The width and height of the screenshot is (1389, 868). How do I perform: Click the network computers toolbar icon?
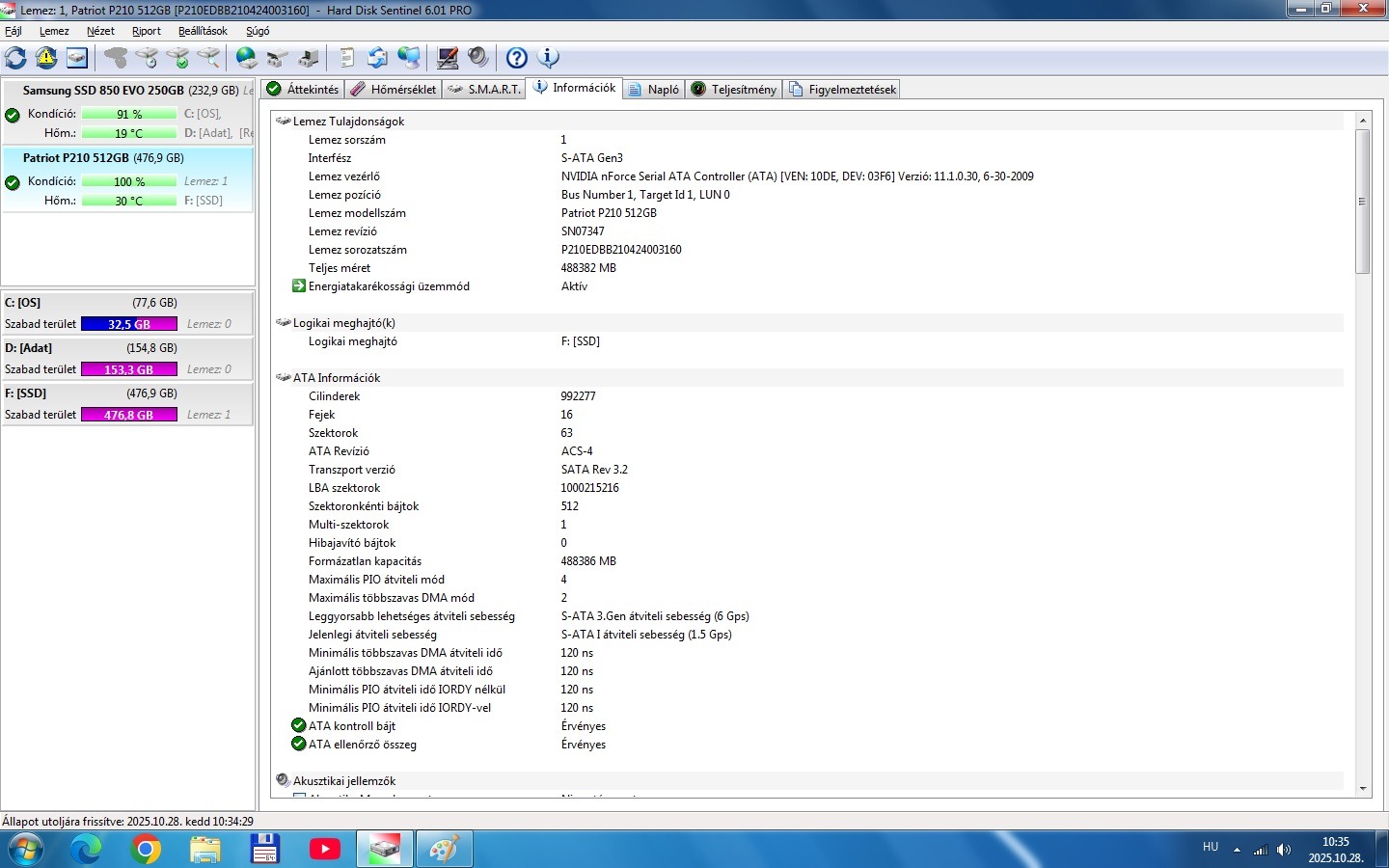pos(409,58)
